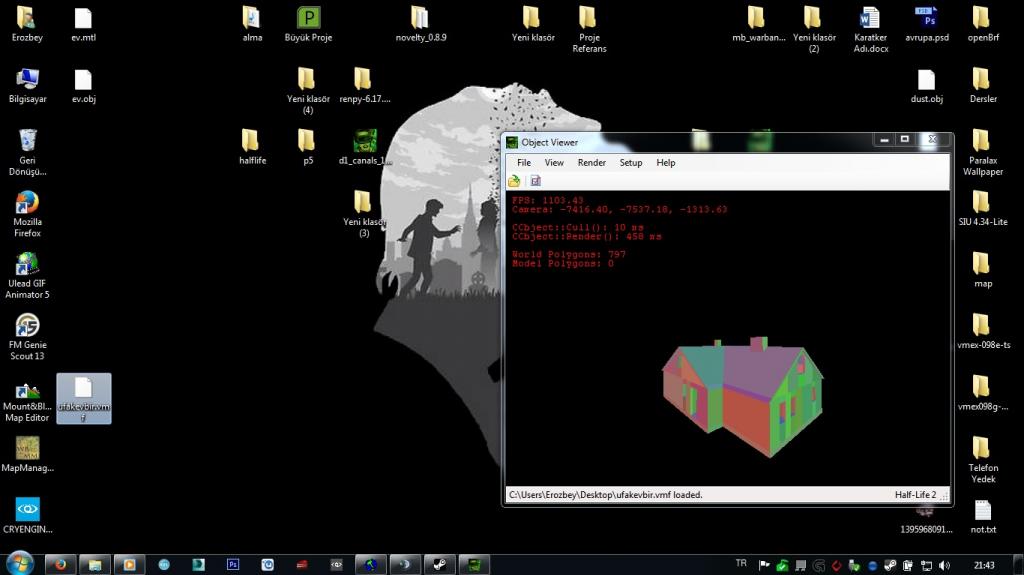Screen dimensions: 1024x575
Task: Click the 'World Polygons: 797' readout
Action: pyautogui.click(x=568, y=254)
